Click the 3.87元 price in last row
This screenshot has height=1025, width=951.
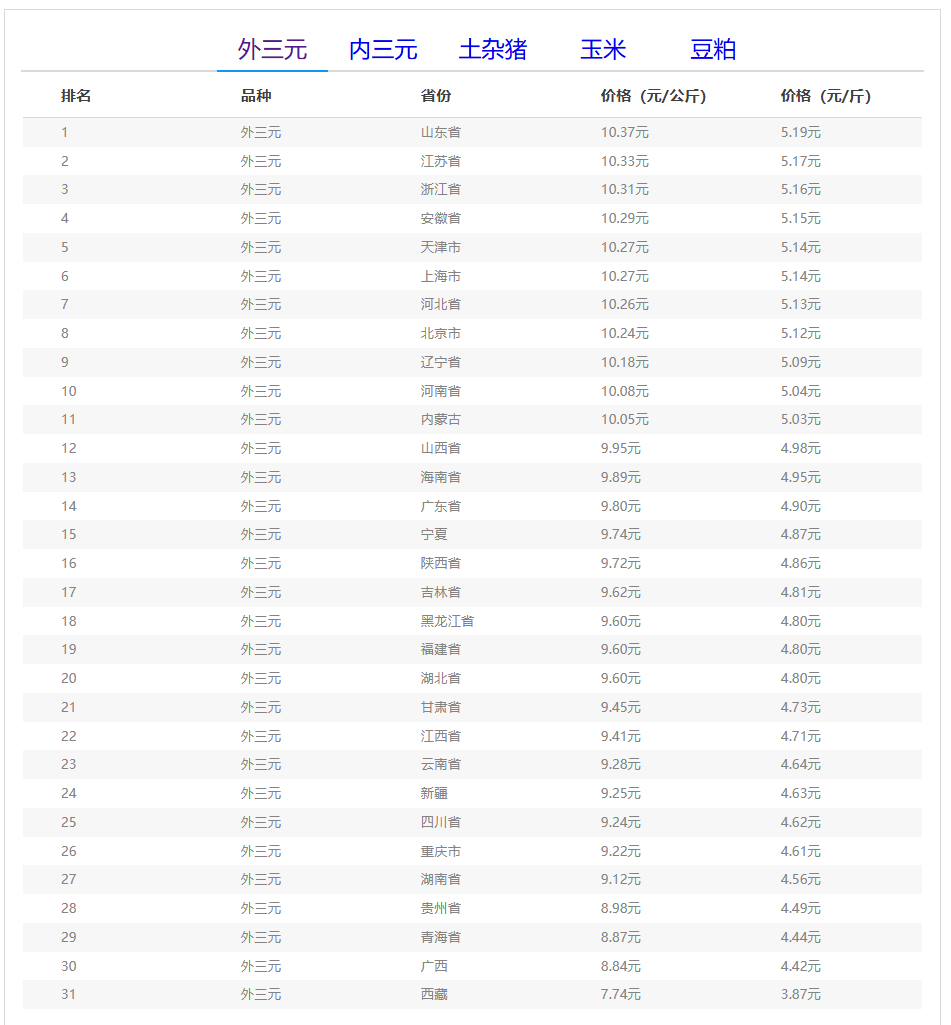coord(800,994)
